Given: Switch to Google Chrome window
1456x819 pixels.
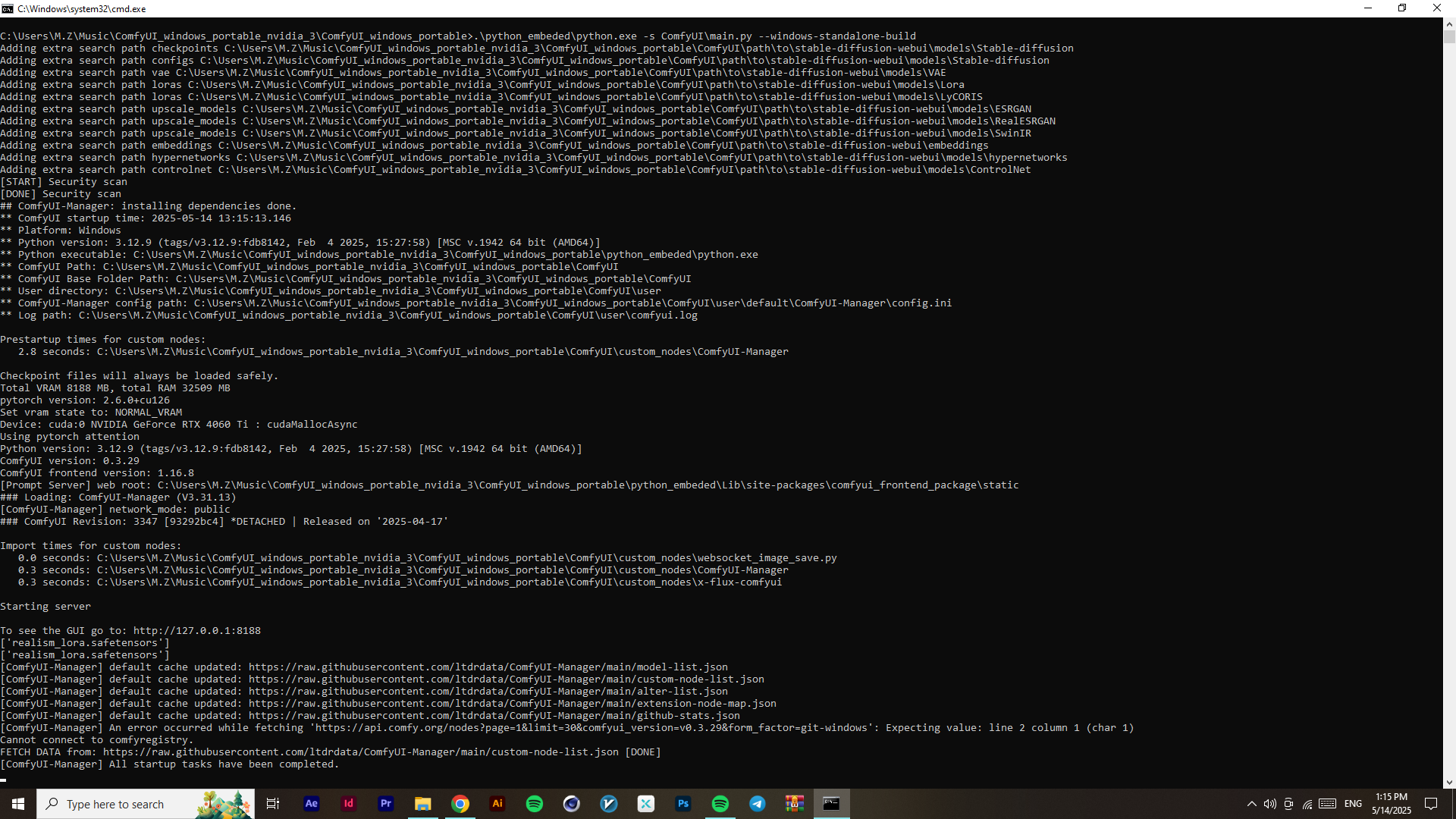Looking at the screenshot, I should [460, 804].
